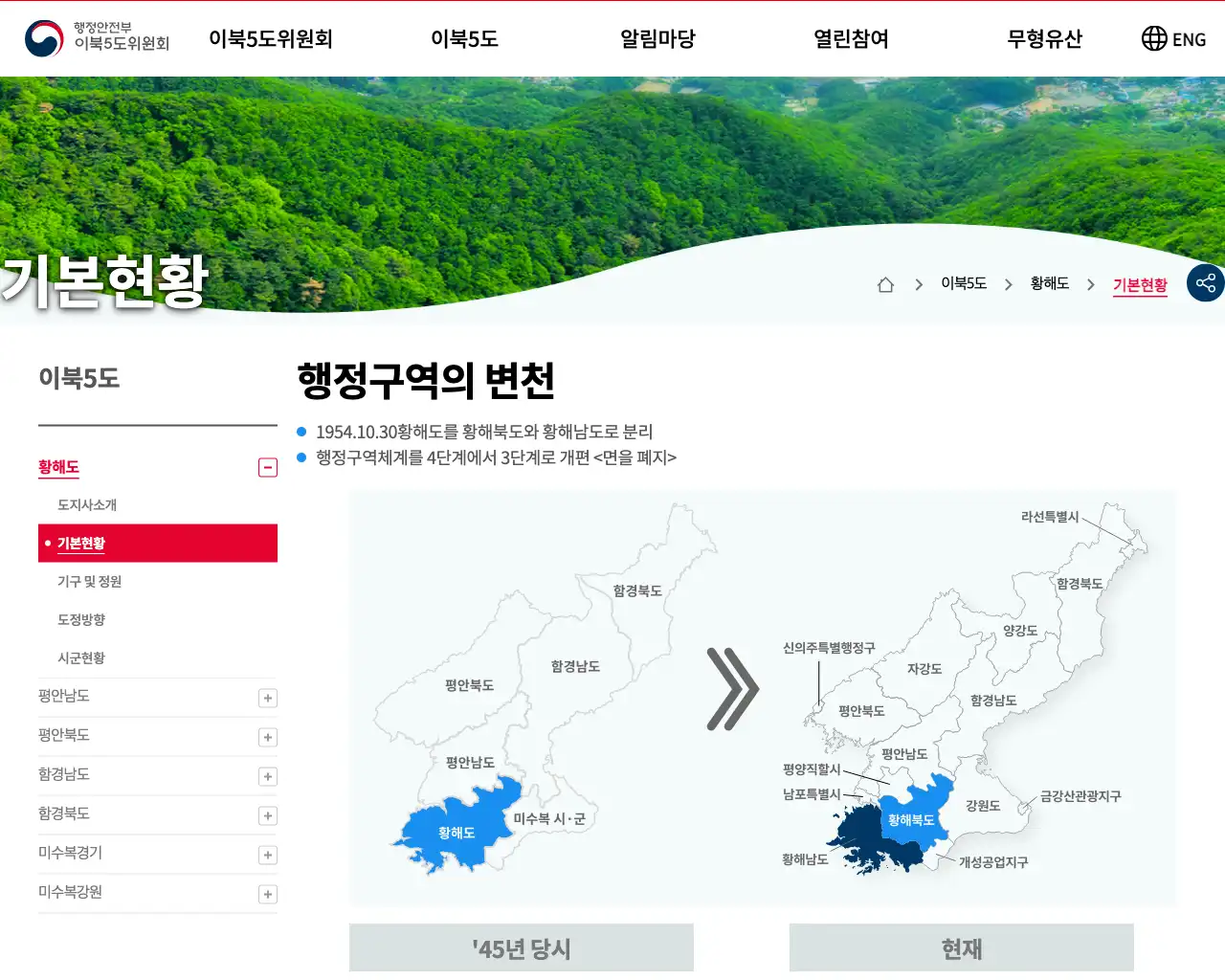Go to home via breadcrumb house icon
The height and width of the screenshot is (980, 1225).
point(885,284)
